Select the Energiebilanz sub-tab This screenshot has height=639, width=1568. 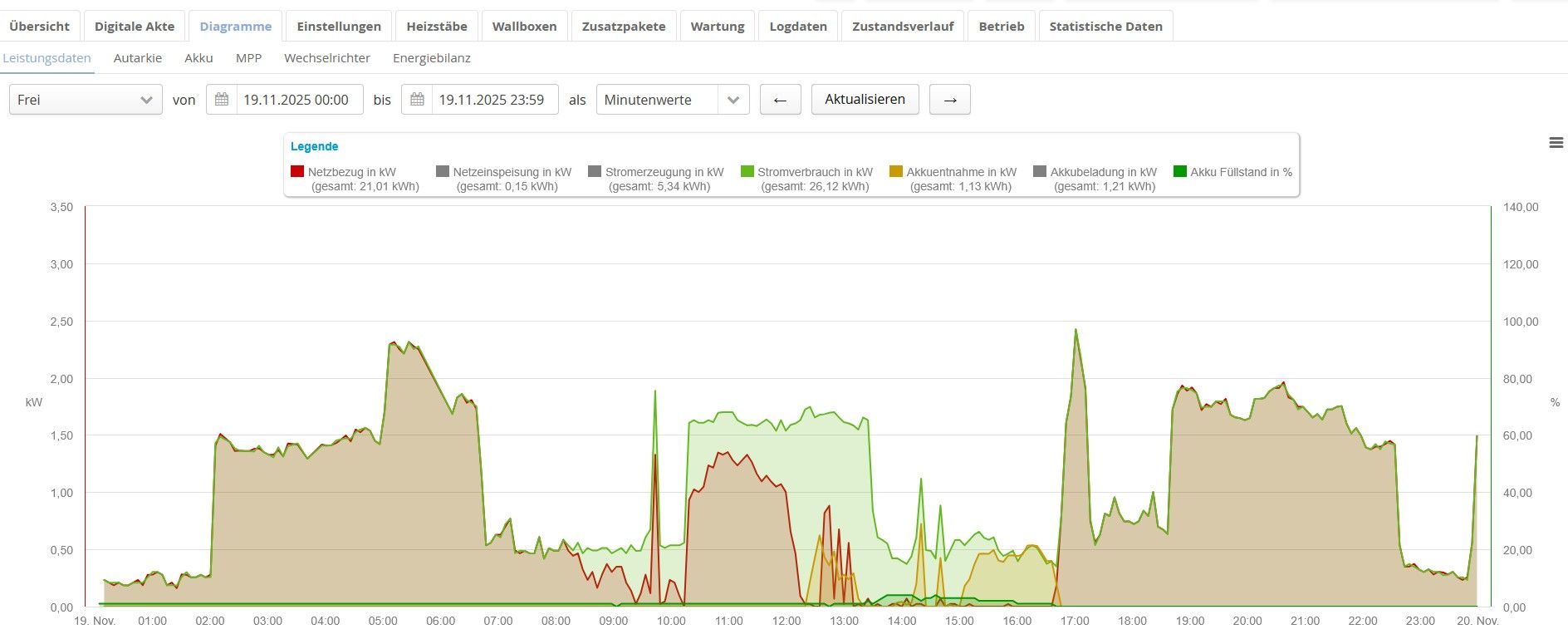coord(431,58)
